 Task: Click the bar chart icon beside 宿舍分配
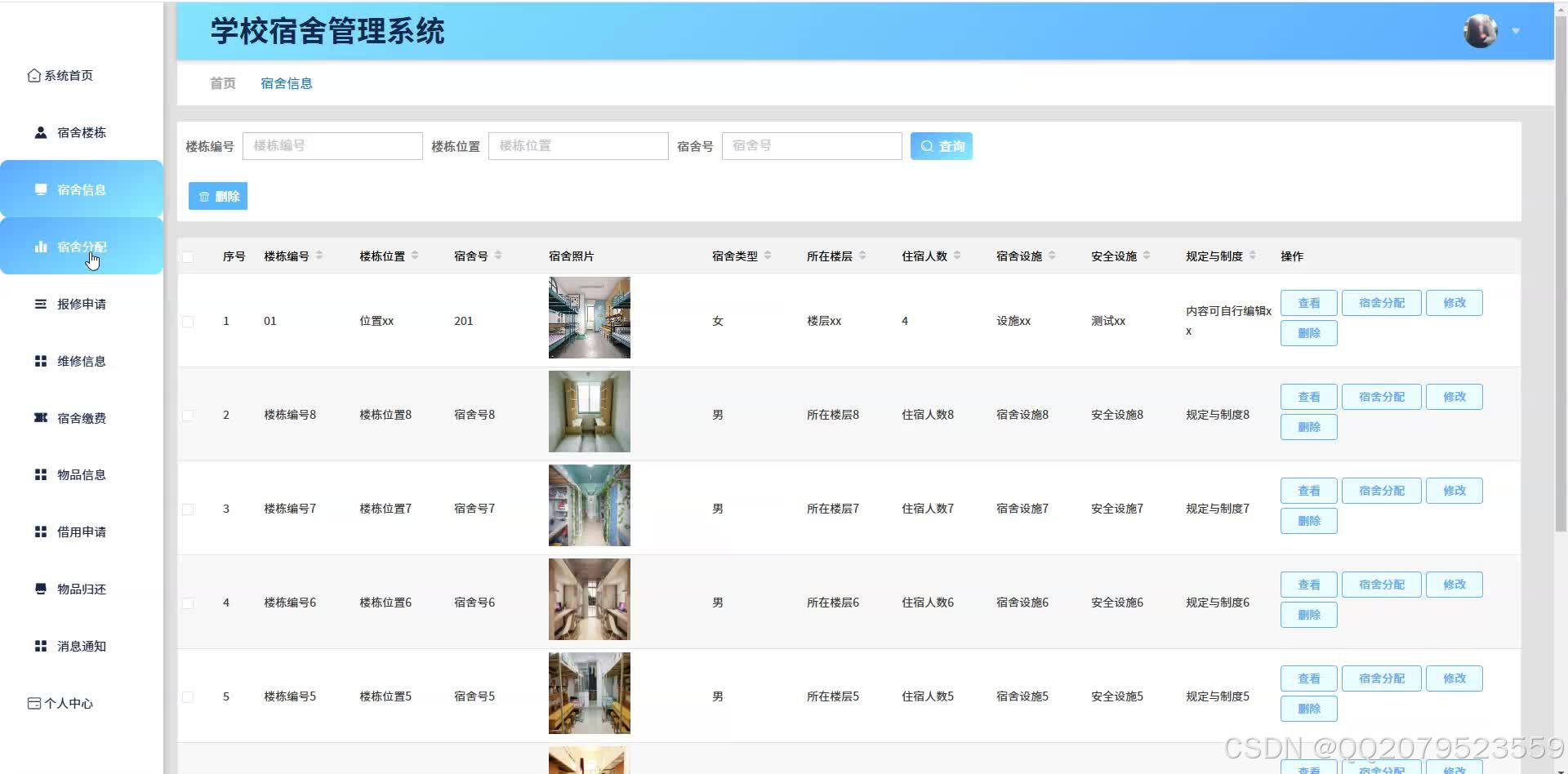pos(41,247)
